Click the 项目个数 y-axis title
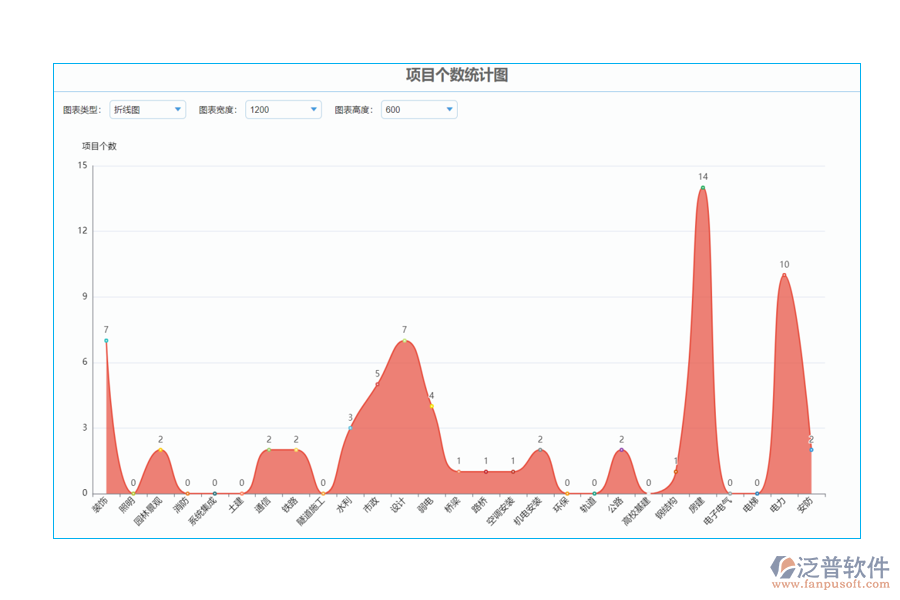 [x=99, y=146]
